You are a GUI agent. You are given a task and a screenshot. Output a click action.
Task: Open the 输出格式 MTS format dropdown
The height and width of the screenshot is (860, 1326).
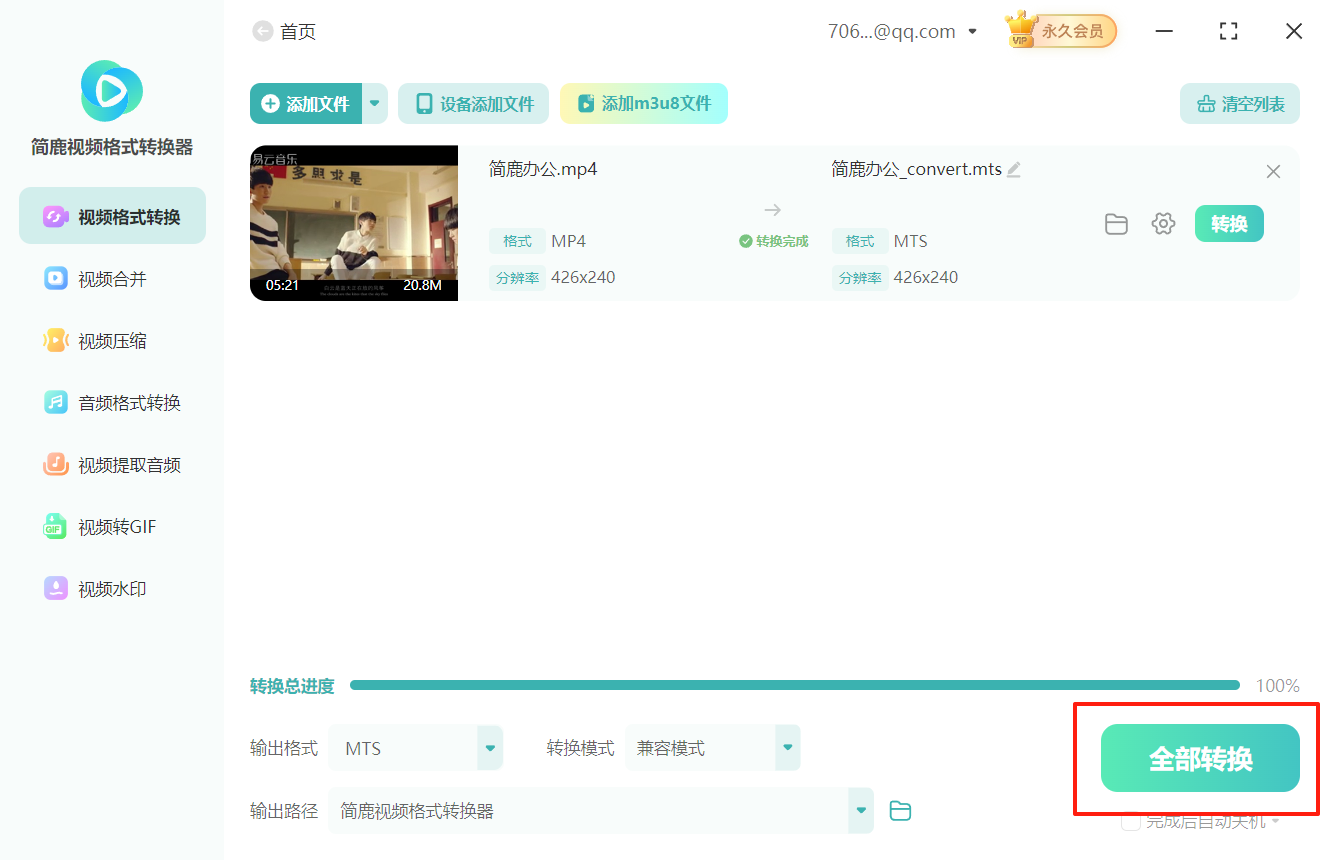pyautogui.click(x=489, y=747)
